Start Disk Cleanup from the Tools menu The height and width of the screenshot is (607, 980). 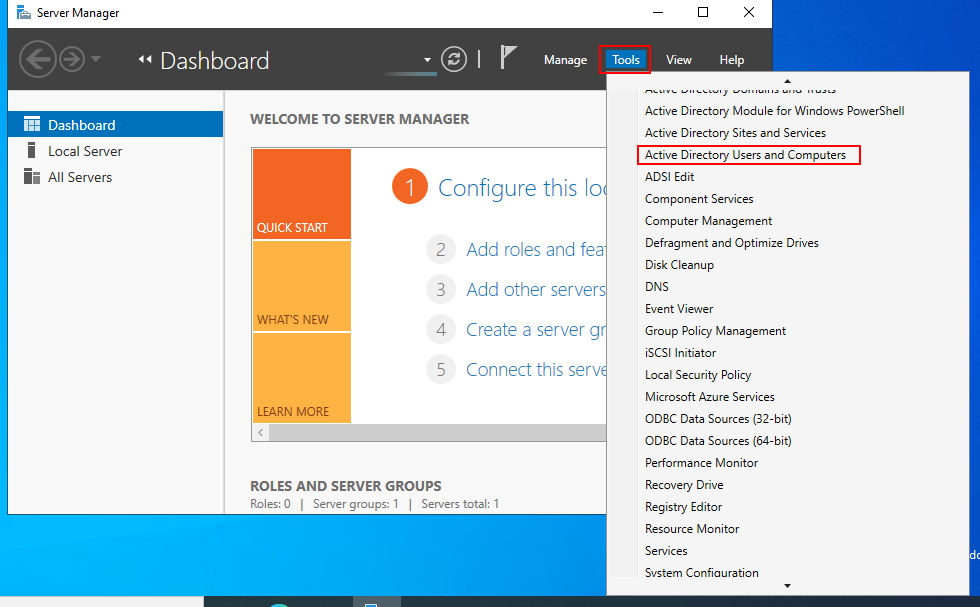point(679,264)
